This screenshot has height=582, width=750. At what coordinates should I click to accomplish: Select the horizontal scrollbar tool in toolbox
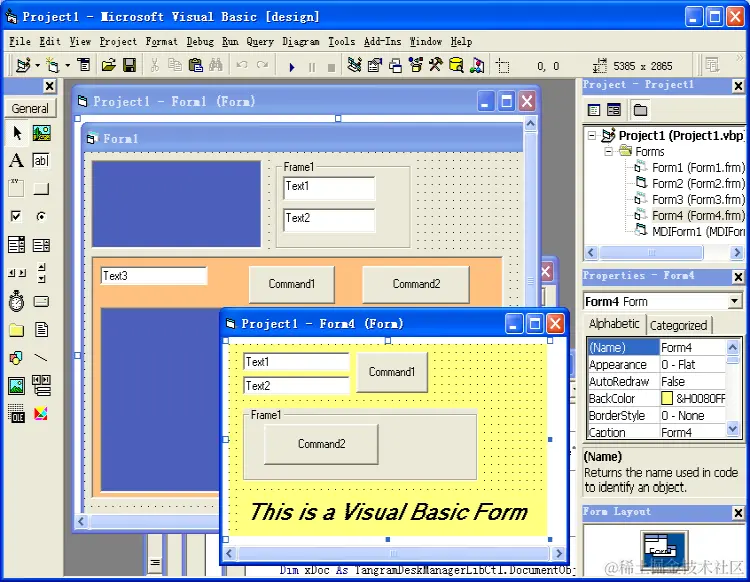pos(17,273)
